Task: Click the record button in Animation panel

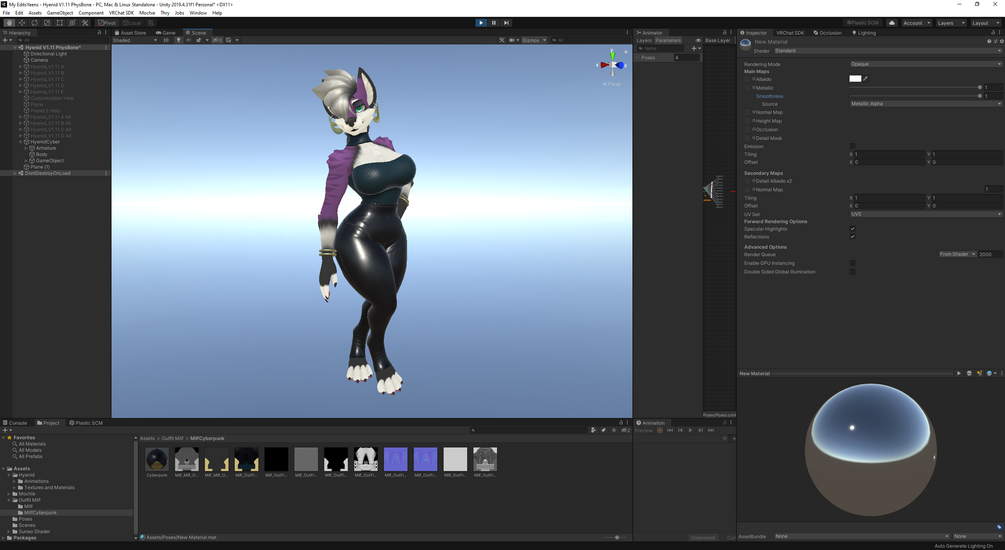Action: [660, 430]
